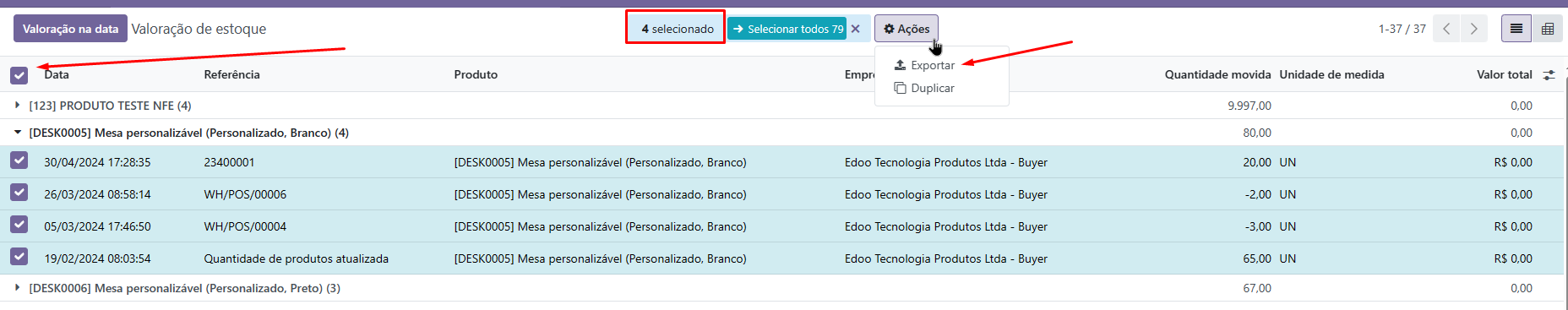Switch to pivot grid view icon

[x=1548, y=29]
